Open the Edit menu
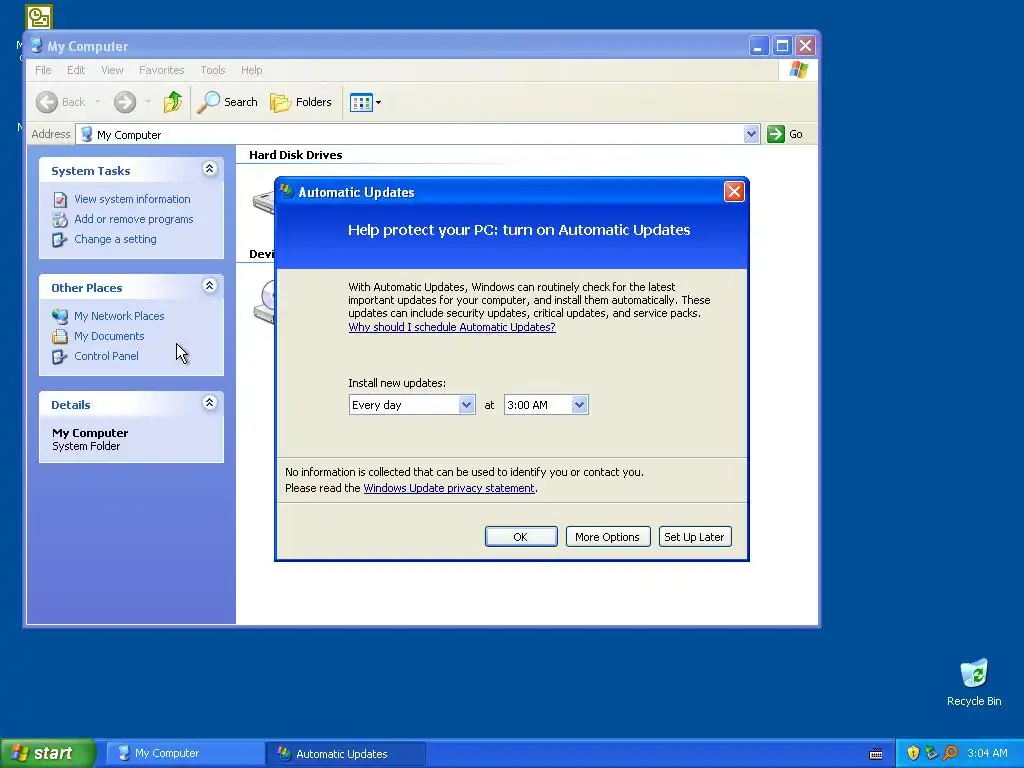 (x=76, y=70)
